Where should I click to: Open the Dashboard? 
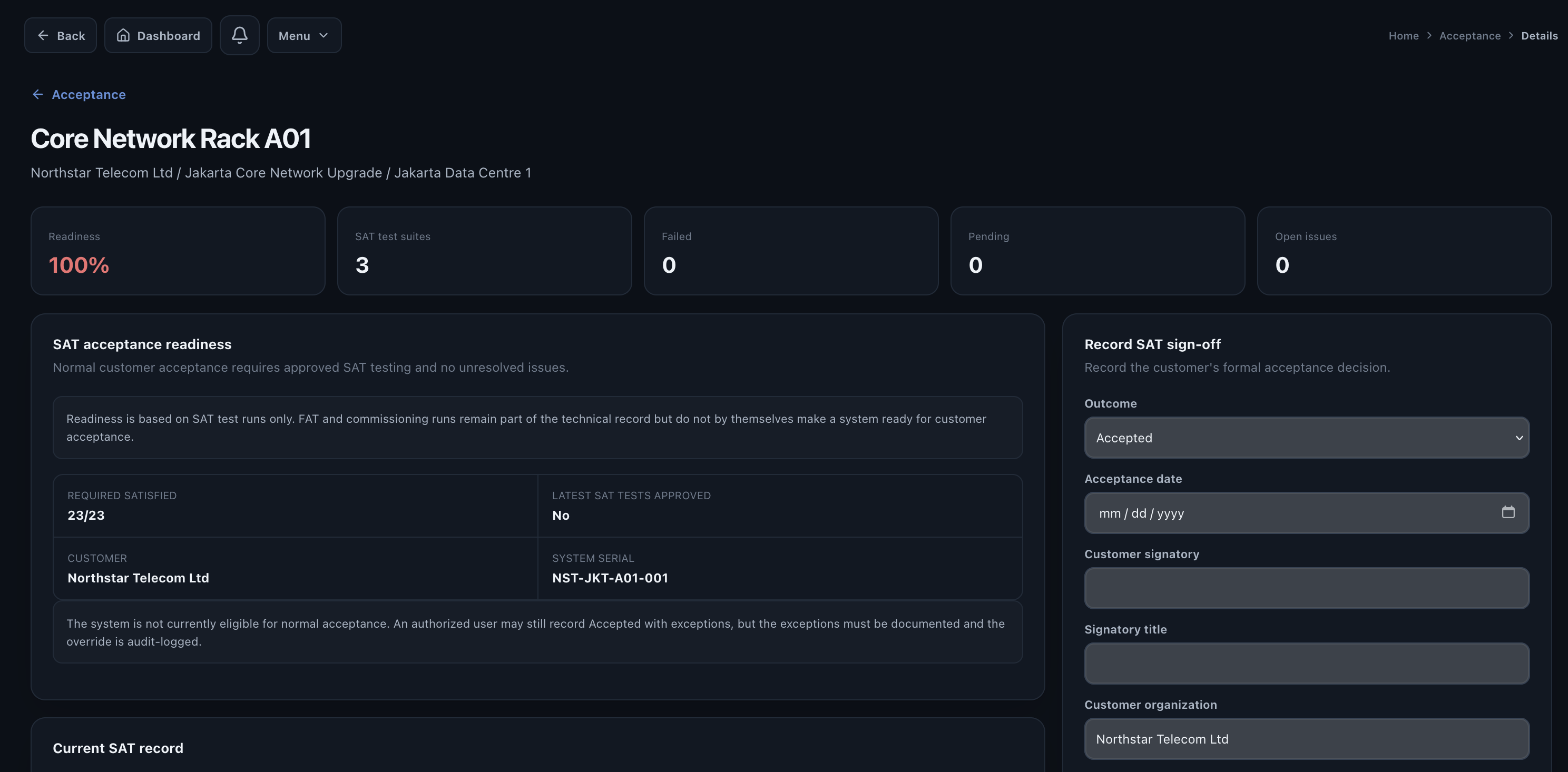pyautogui.click(x=158, y=35)
